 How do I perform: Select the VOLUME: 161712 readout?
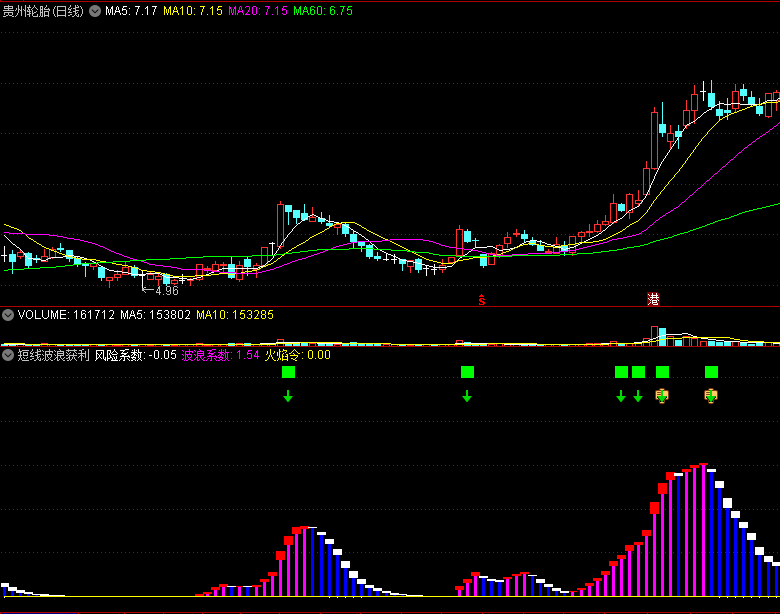[66, 315]
